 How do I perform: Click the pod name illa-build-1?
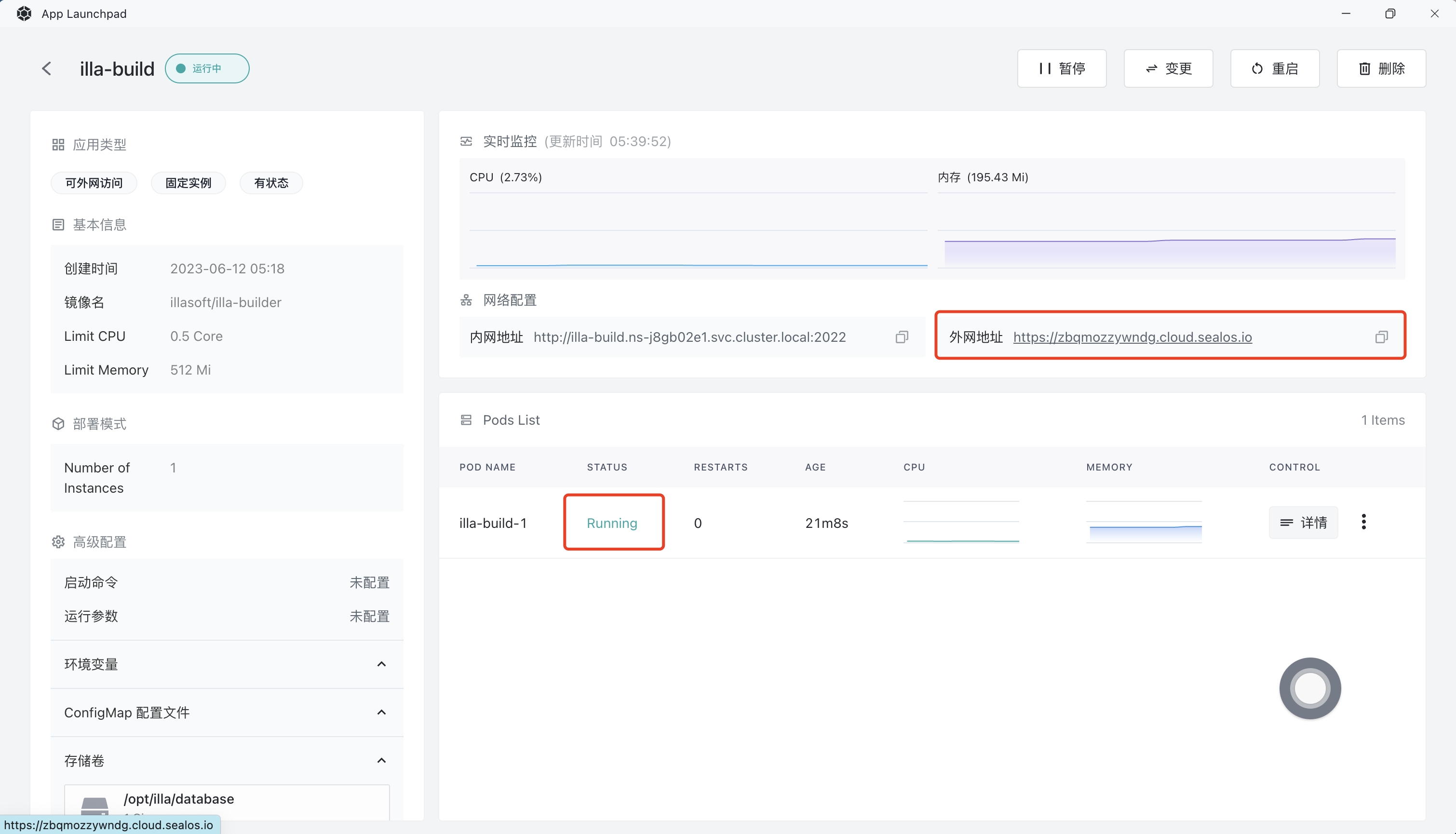493,523
